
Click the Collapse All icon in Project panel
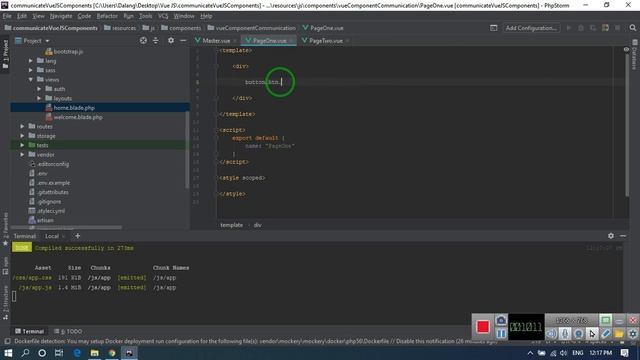tap(156, 40)
